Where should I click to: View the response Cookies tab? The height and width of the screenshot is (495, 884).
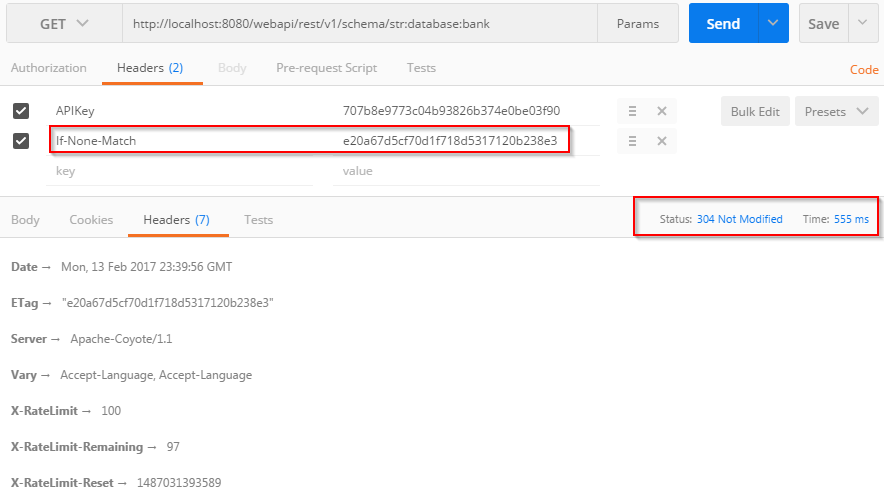(x=91, y=219)
